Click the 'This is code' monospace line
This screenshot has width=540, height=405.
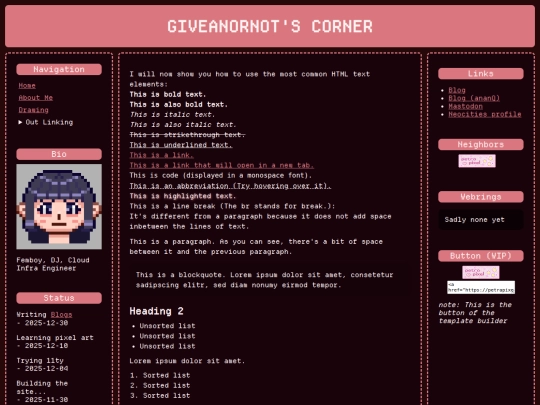click(x=220, y=175)
